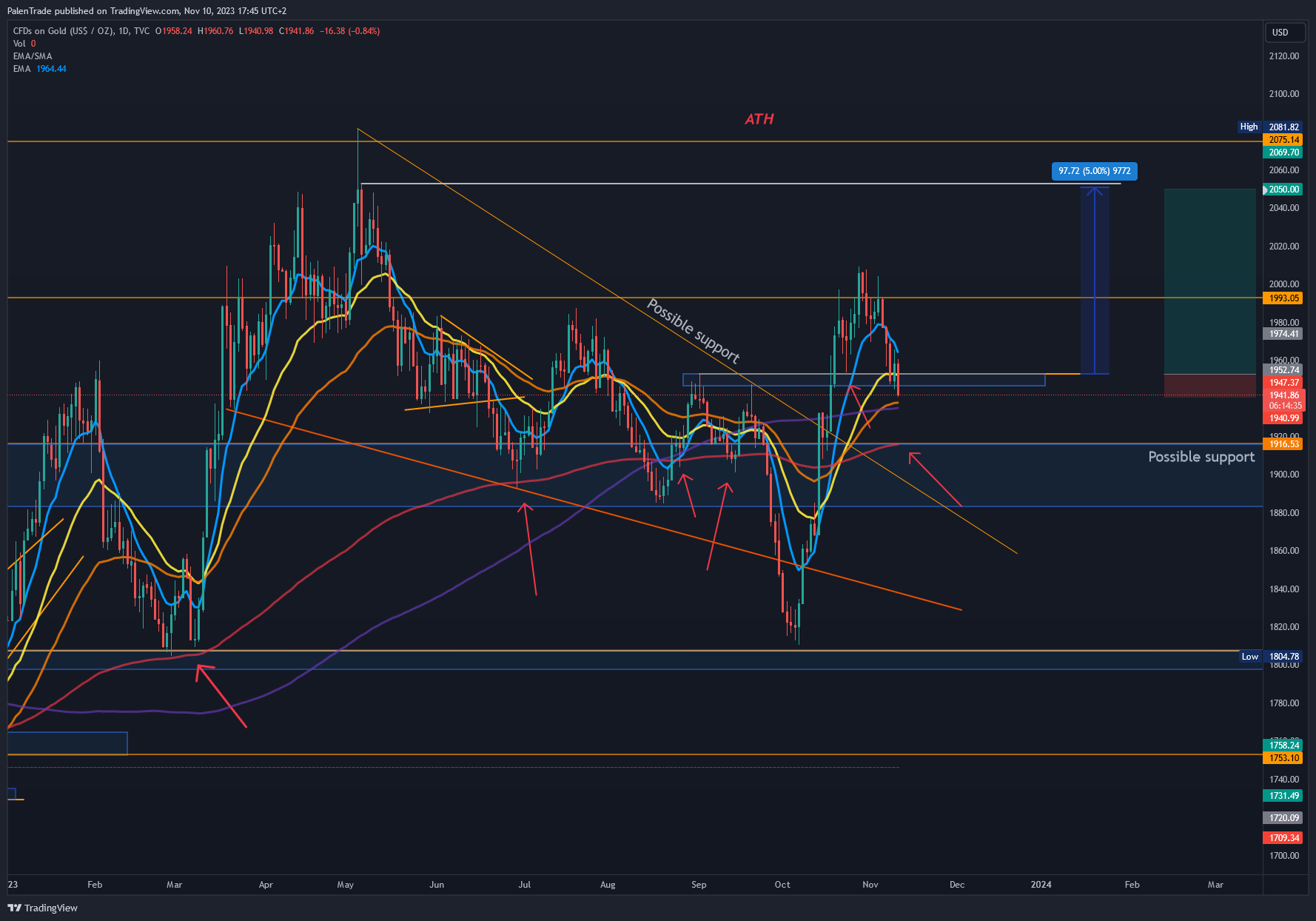Viewport: 1316px width, 921px height.
Task: Click the orange 1993.05 price label
Action: click(1283, 298)
